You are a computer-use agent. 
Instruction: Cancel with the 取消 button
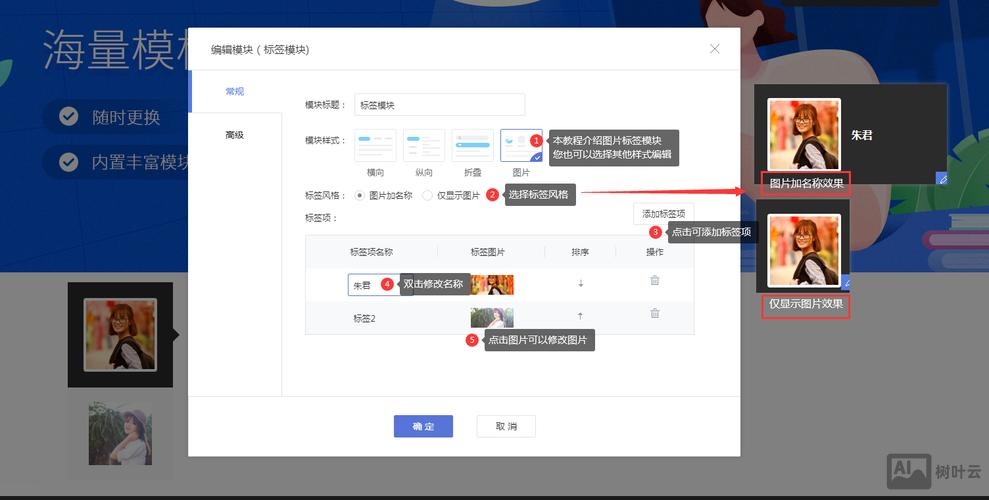coord(506,426)
